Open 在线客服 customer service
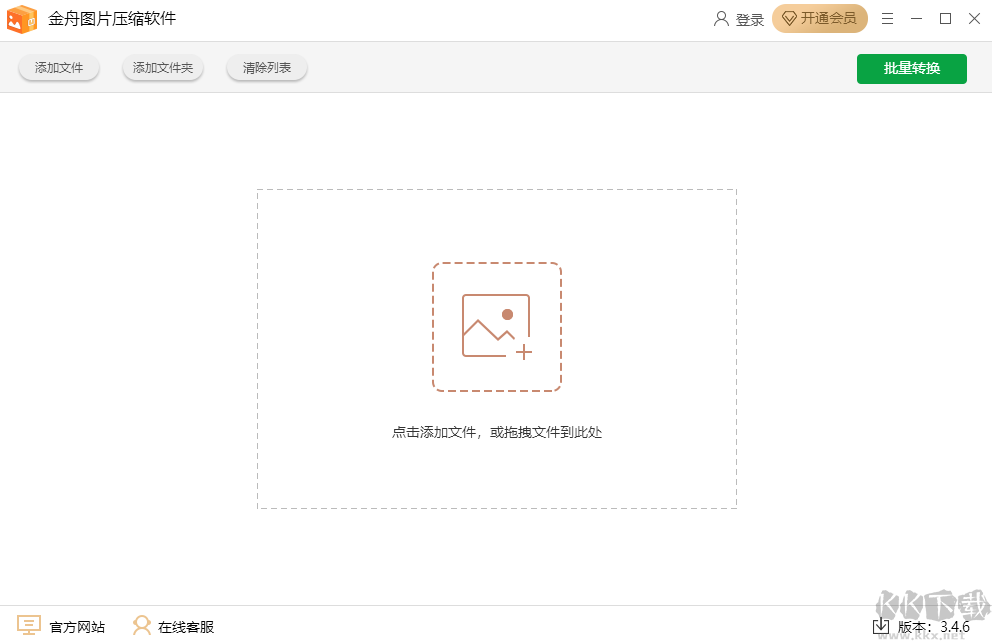The width and height of the screenshot is (992, 642). tap(186, 626)
